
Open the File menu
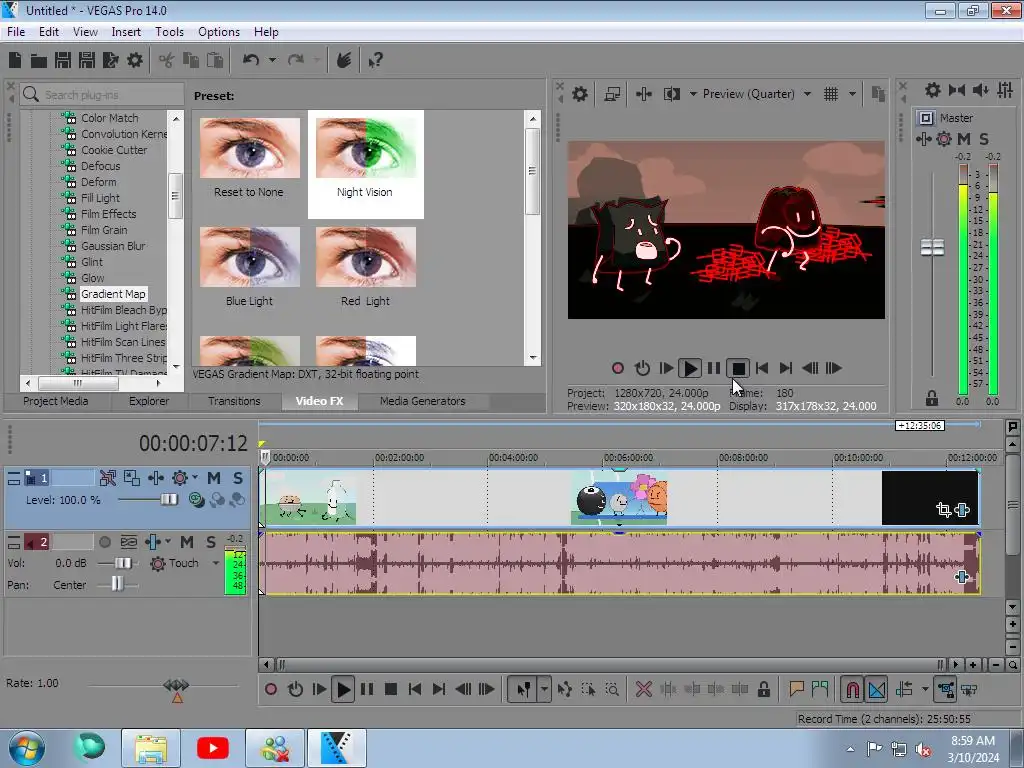coord(16,32)
